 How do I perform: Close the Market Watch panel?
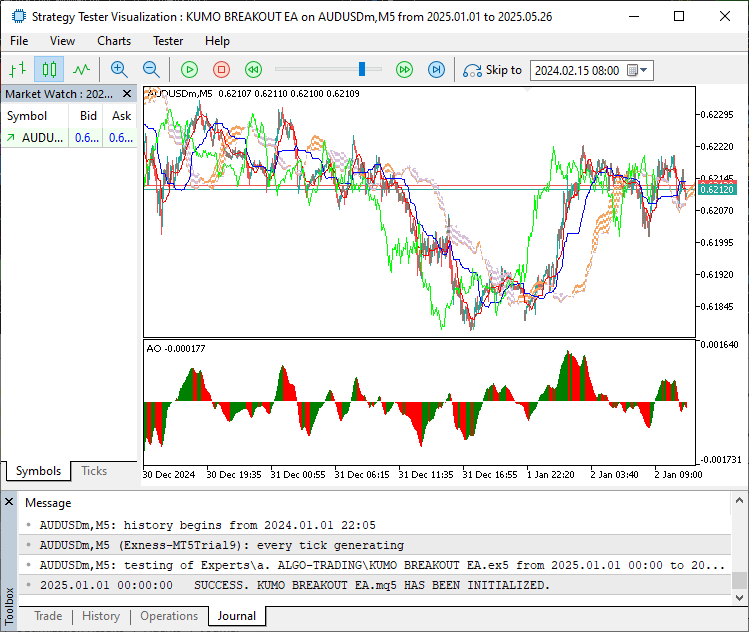coord(128,93)
